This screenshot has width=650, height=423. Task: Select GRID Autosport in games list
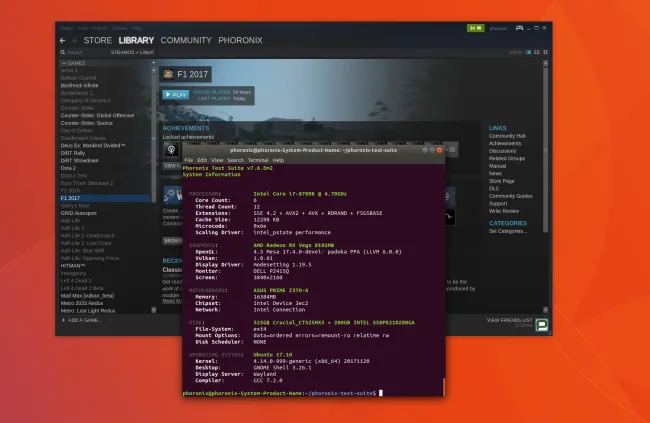(79, 213)
